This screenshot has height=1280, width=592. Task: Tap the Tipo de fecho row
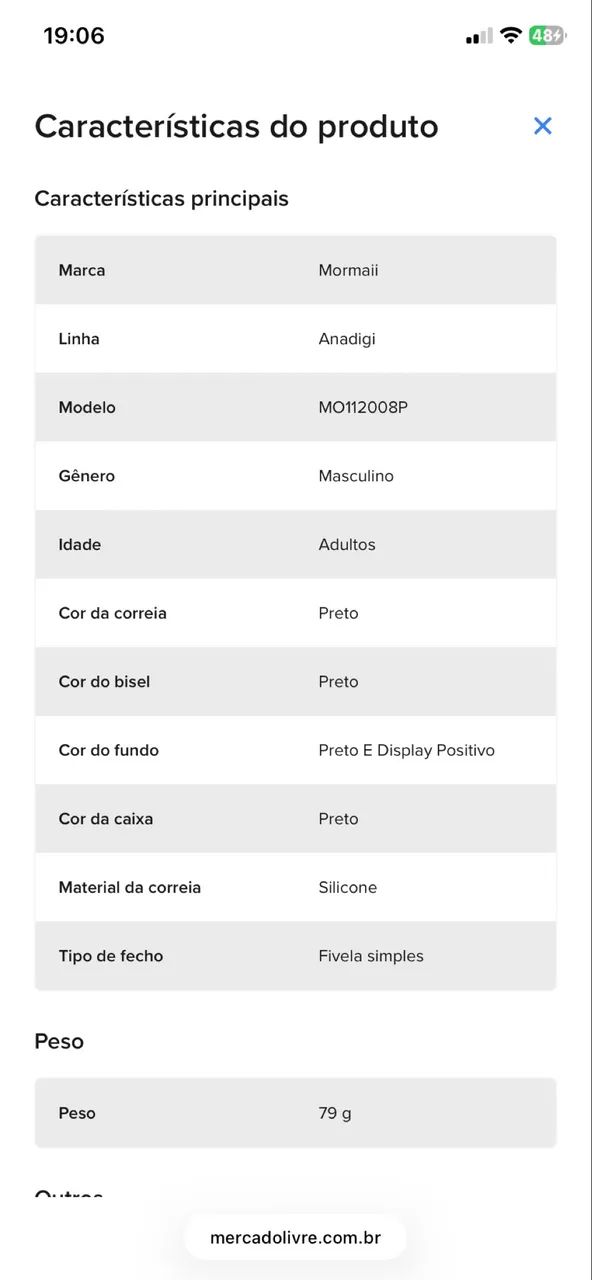click(296, 956)
